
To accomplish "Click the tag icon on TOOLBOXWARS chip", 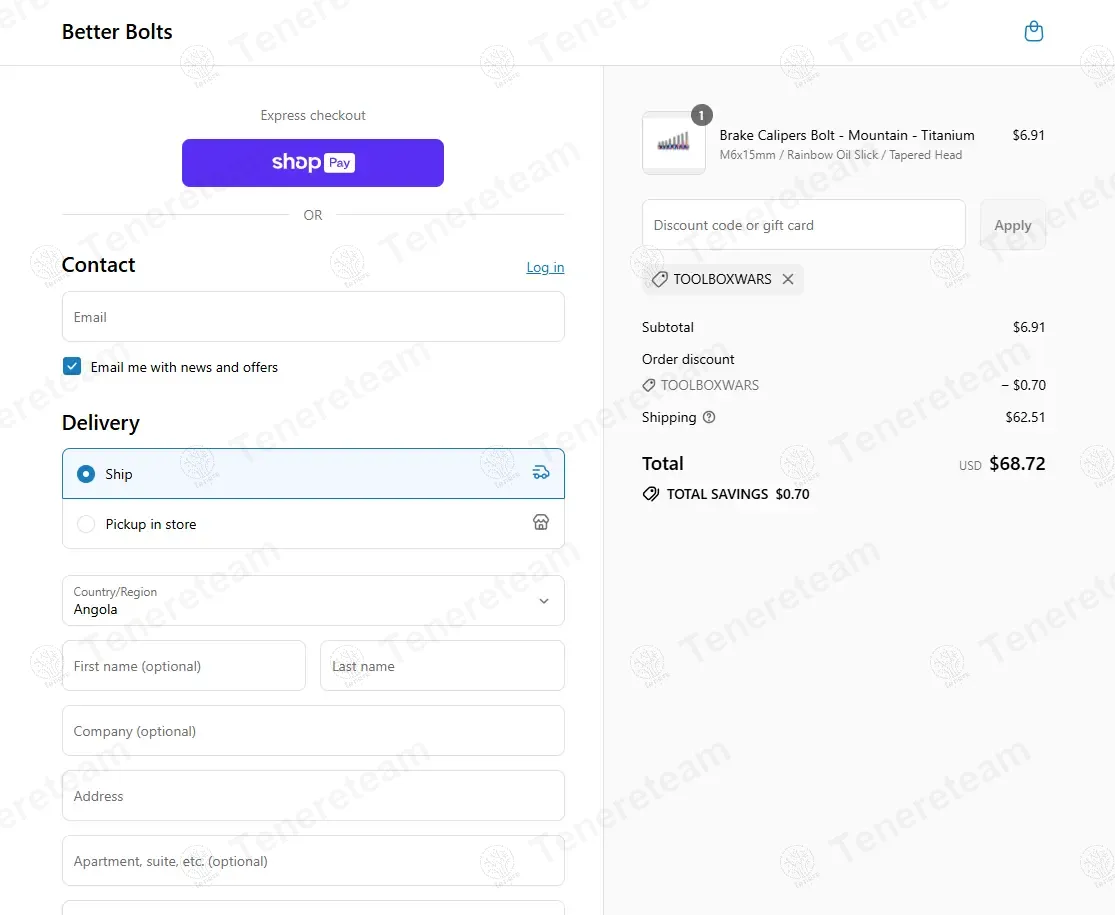I will (659, 279).
